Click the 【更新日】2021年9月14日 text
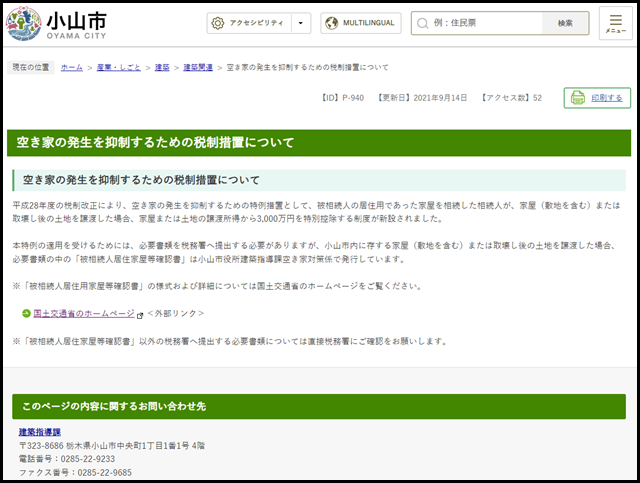 [x=422, y=98]
